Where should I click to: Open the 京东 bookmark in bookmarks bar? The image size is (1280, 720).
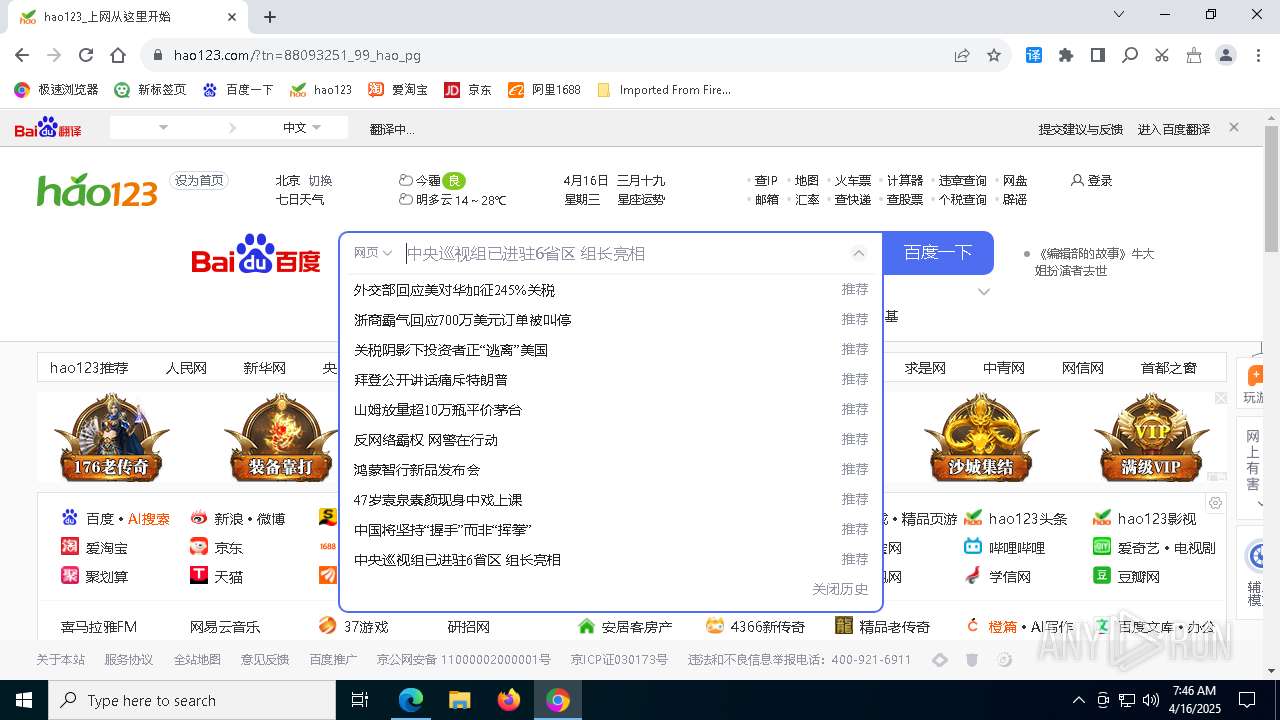[x=468, y=89]
